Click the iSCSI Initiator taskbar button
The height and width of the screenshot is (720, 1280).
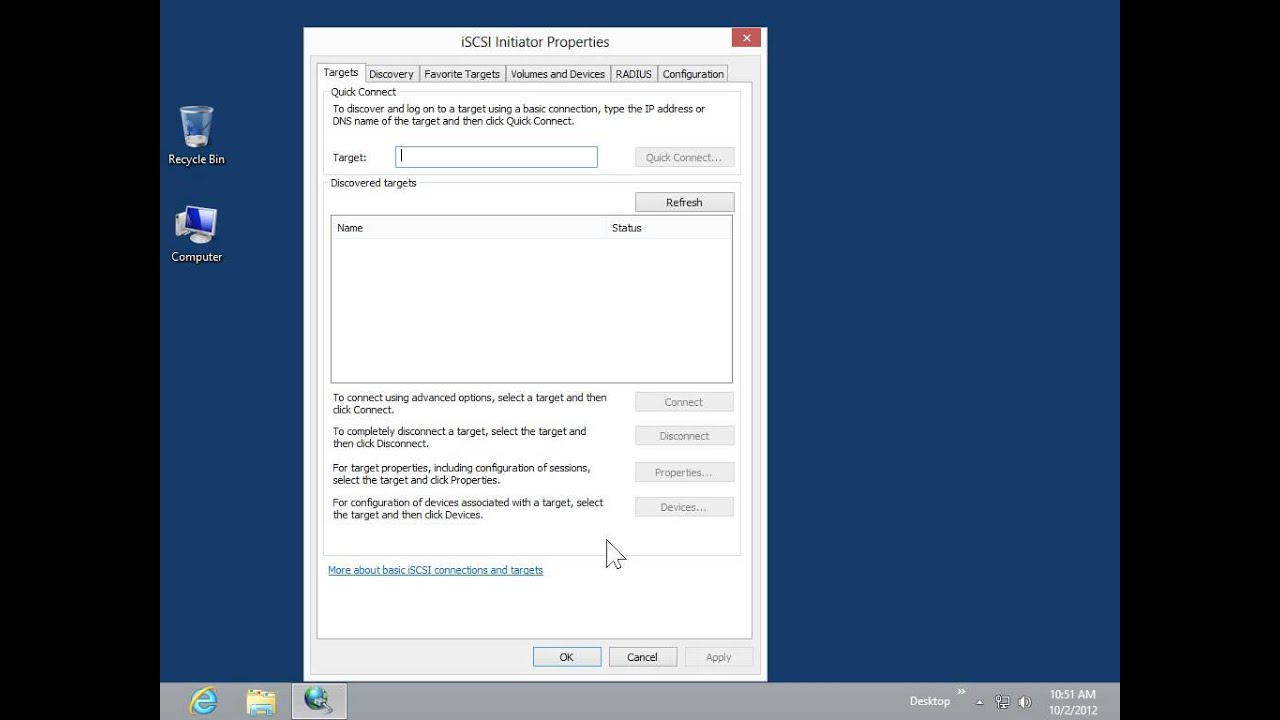(x=319, y=701)
